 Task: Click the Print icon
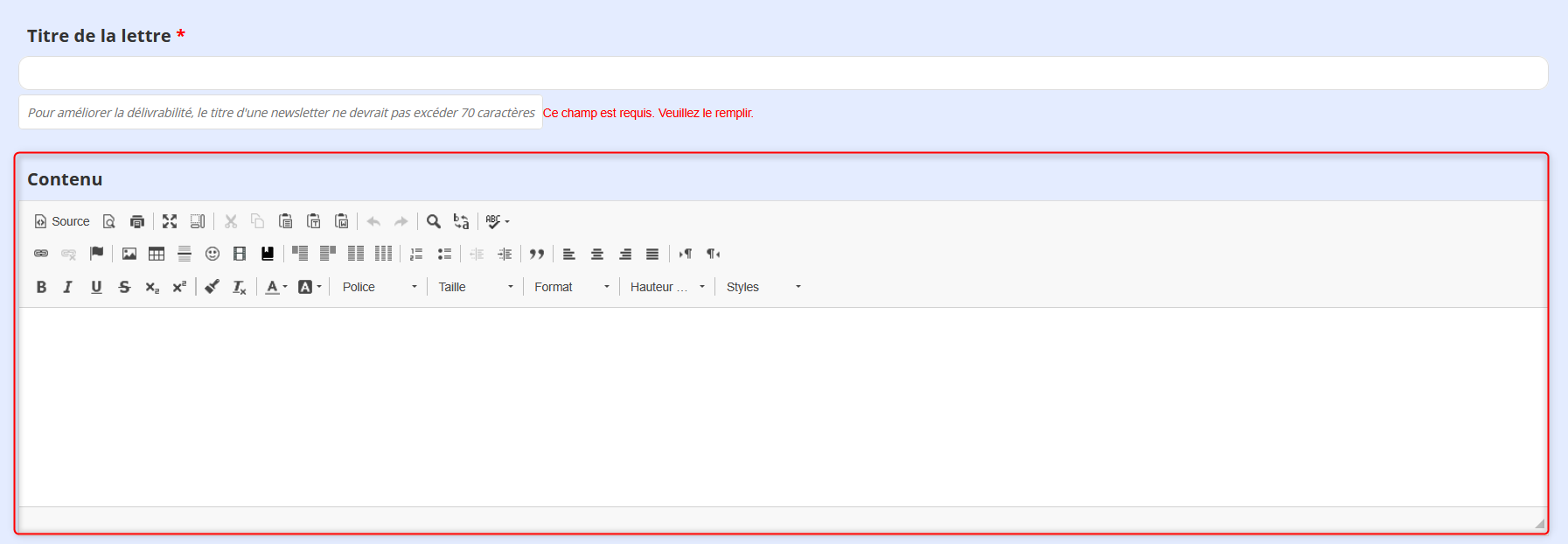(x=137, y=221)
